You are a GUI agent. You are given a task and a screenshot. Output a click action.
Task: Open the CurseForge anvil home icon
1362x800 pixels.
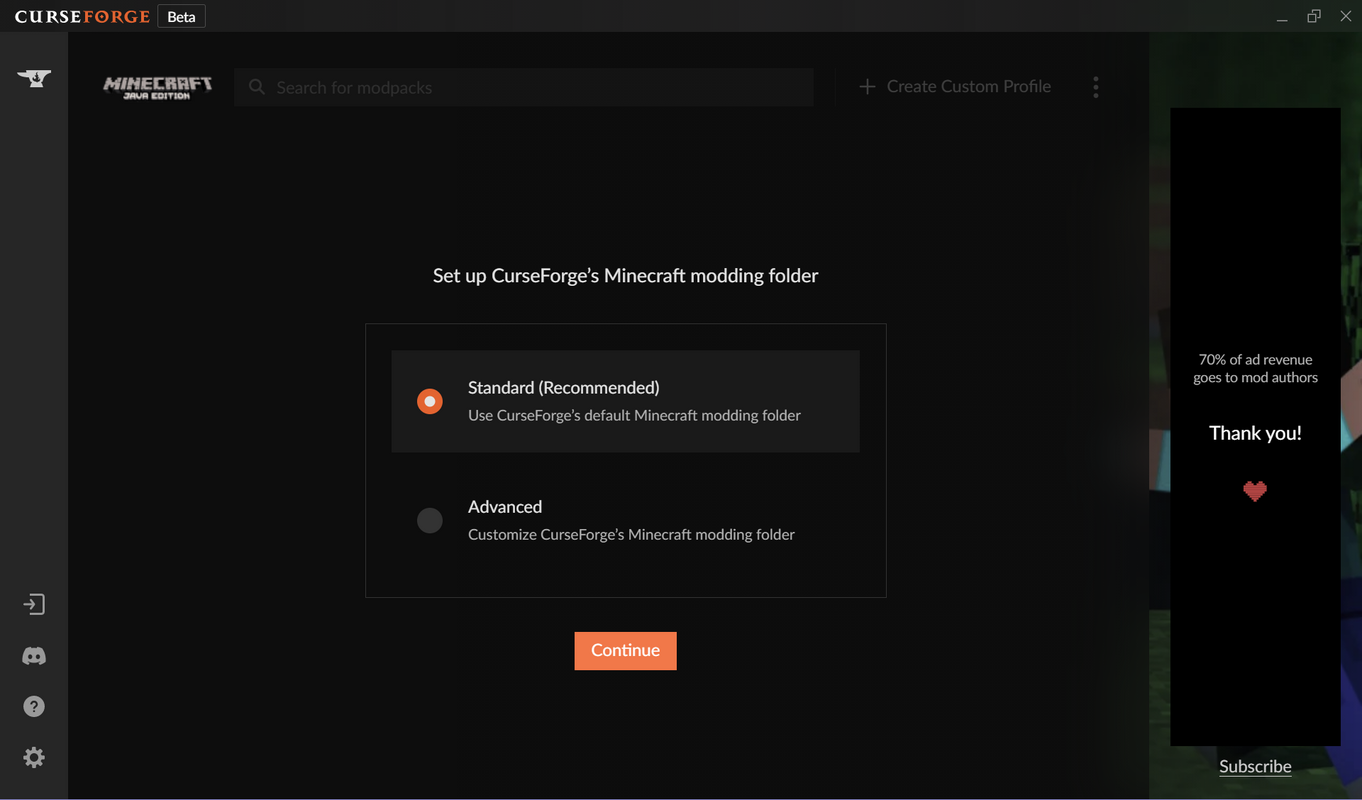pyautogui.click(x=34, y=78)
